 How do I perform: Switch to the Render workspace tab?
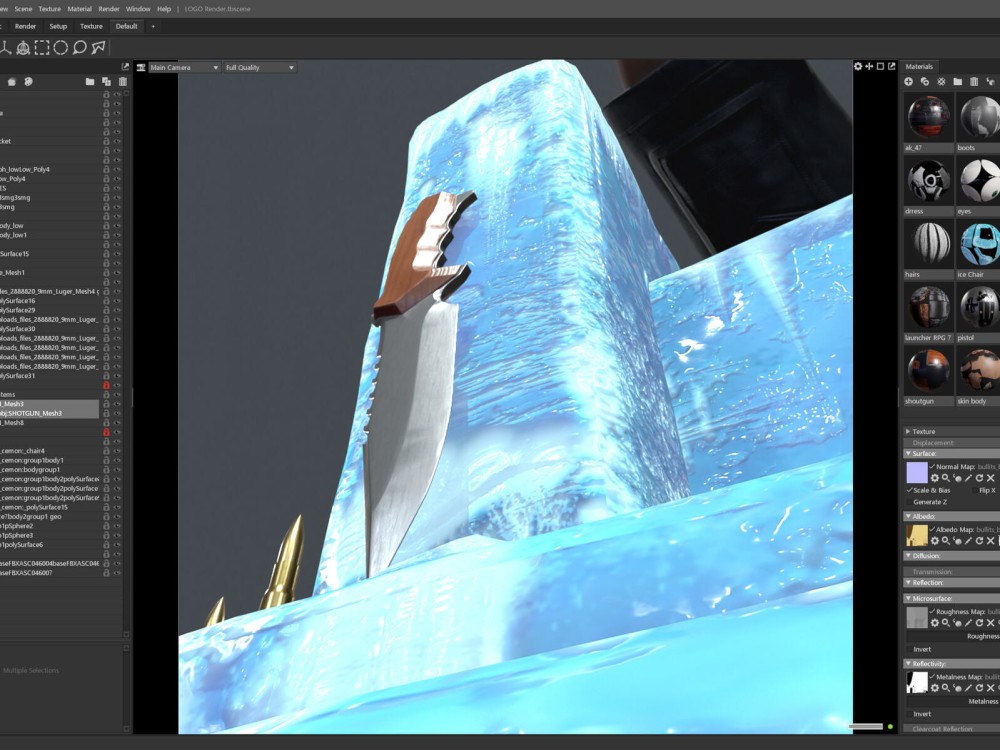[x=26, y=26]
